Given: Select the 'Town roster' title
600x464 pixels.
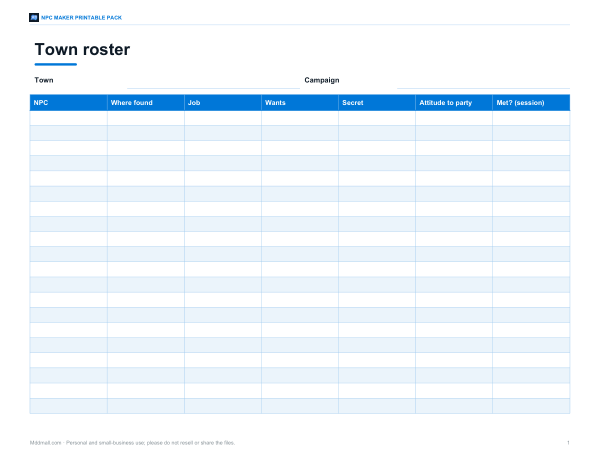Looking at the screenshot, I should click(x=82, y=49).
